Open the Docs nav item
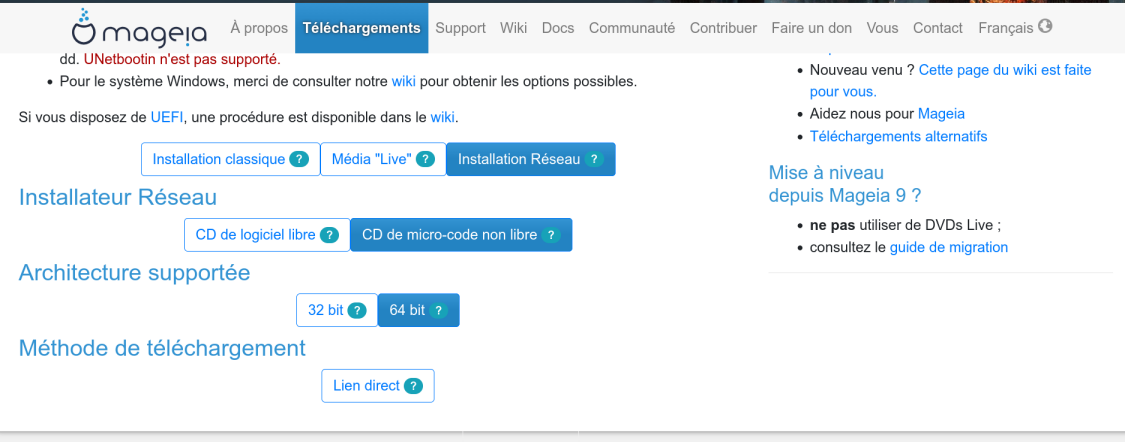Viewport: 1125px width, 442px height. click(558, 28)
